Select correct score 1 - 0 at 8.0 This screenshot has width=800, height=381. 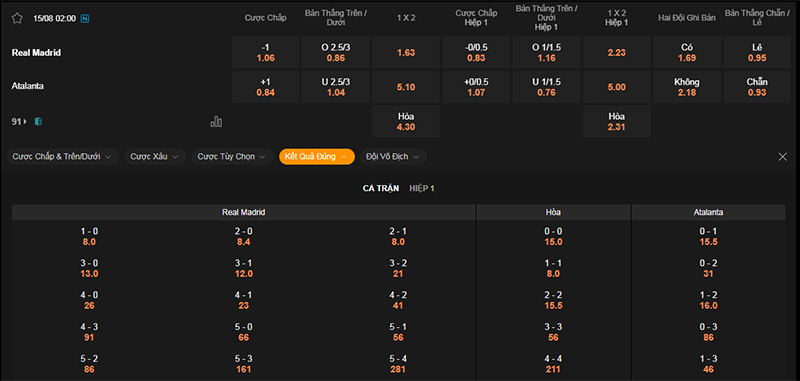coord(89,237)
